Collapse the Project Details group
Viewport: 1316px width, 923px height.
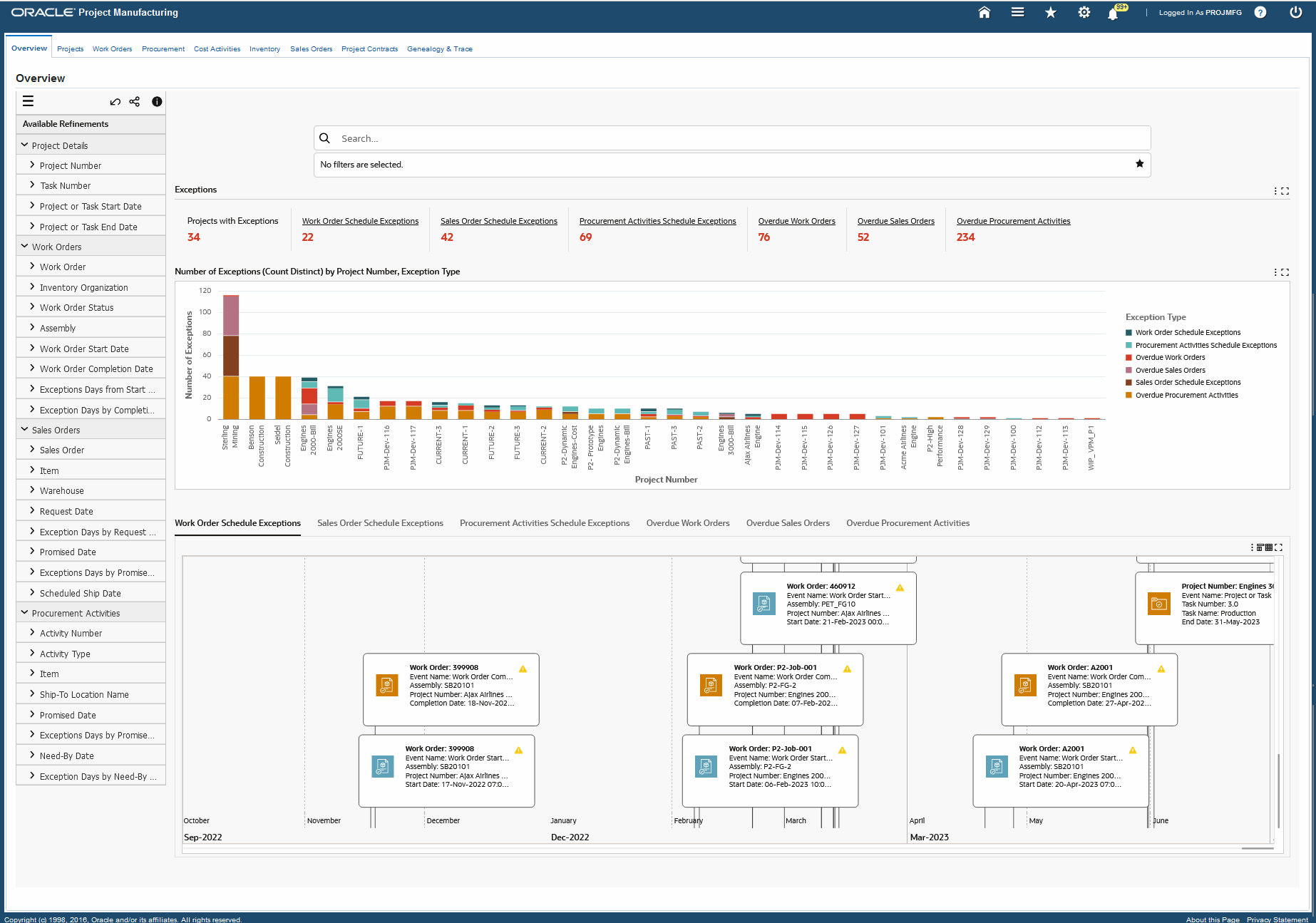(x=25, y=145)
